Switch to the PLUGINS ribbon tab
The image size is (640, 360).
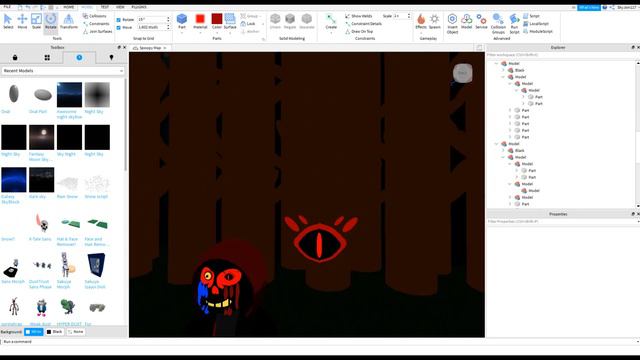click(x=139, y=7)
